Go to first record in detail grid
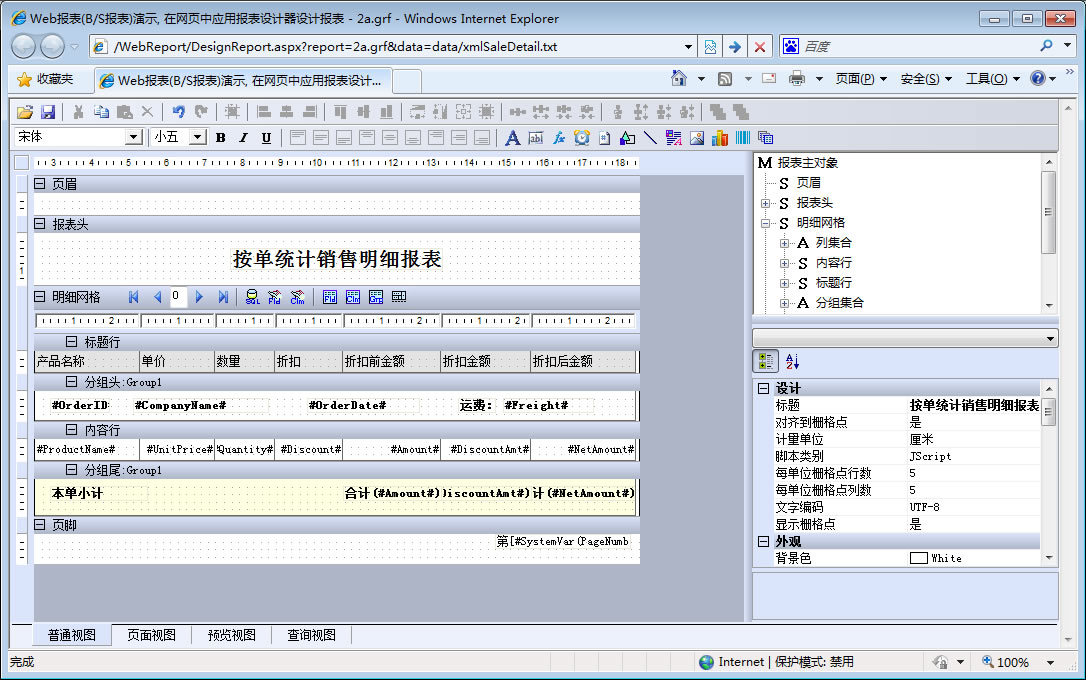Viewport: 1086px width, 680px height. tap(134, 297)
